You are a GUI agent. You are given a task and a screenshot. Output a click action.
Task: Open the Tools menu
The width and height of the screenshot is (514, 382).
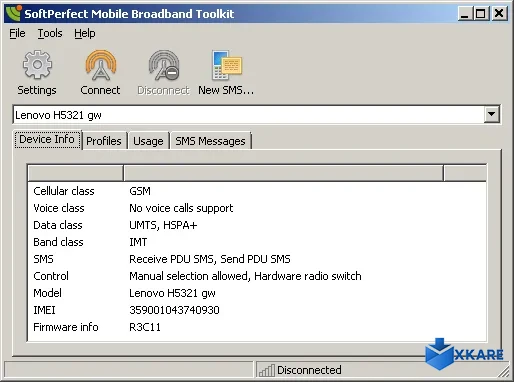(x=50, y=33)
